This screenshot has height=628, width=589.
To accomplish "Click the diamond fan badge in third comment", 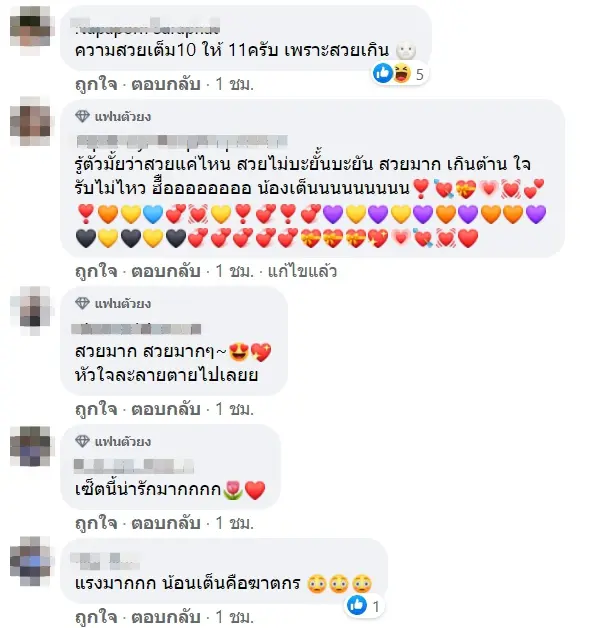I will (x=82, y=304).
